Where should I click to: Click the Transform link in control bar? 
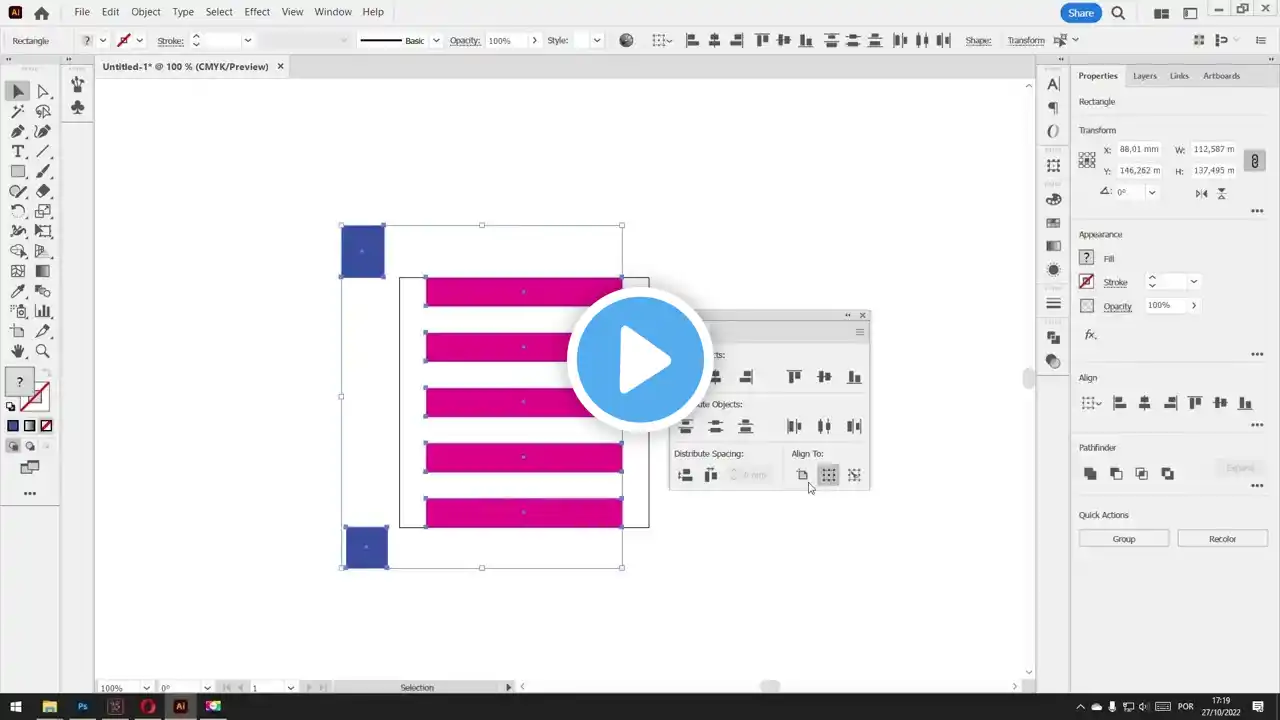pos(1026,41)
